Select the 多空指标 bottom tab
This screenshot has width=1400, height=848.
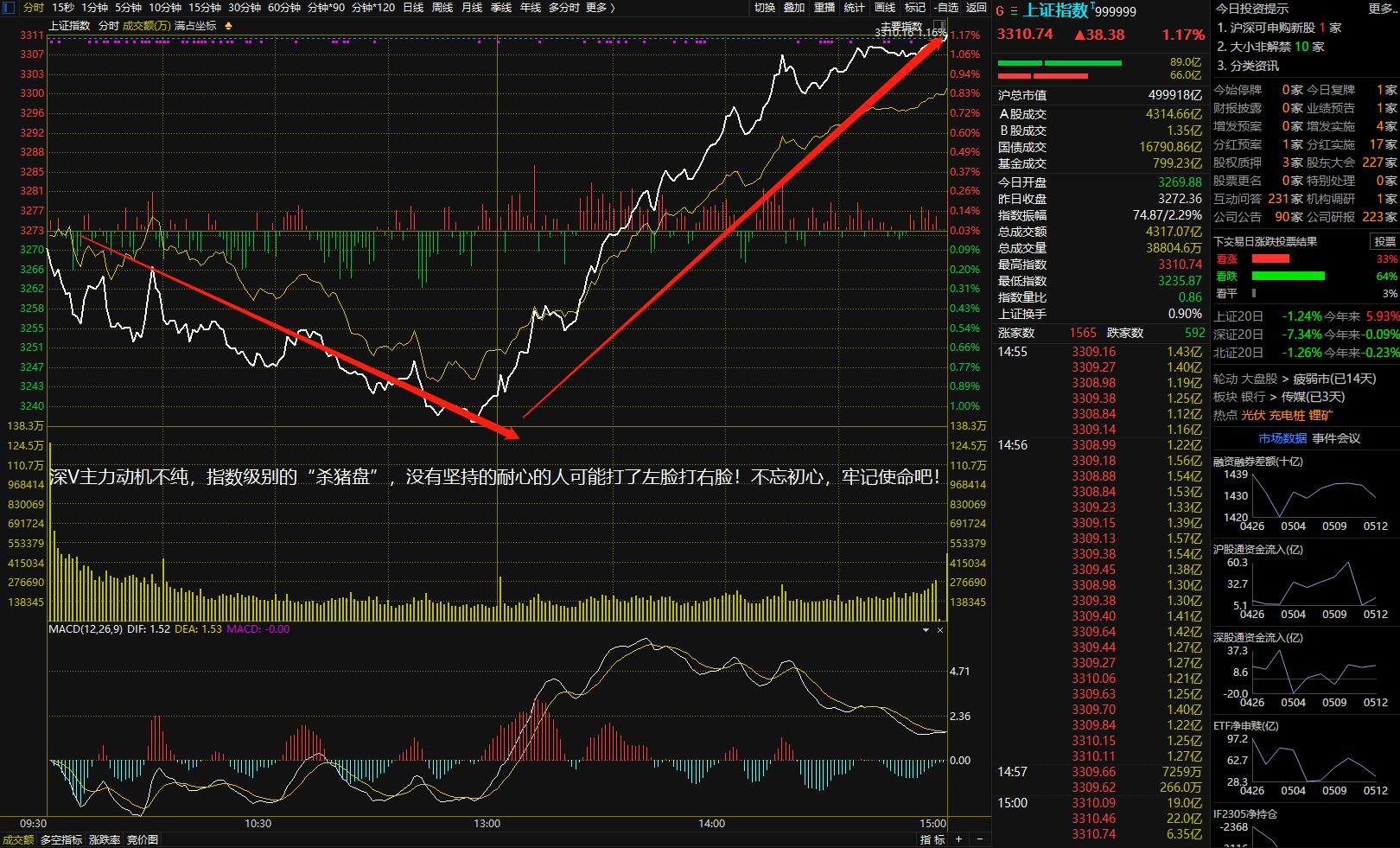(x=61, y=839)
